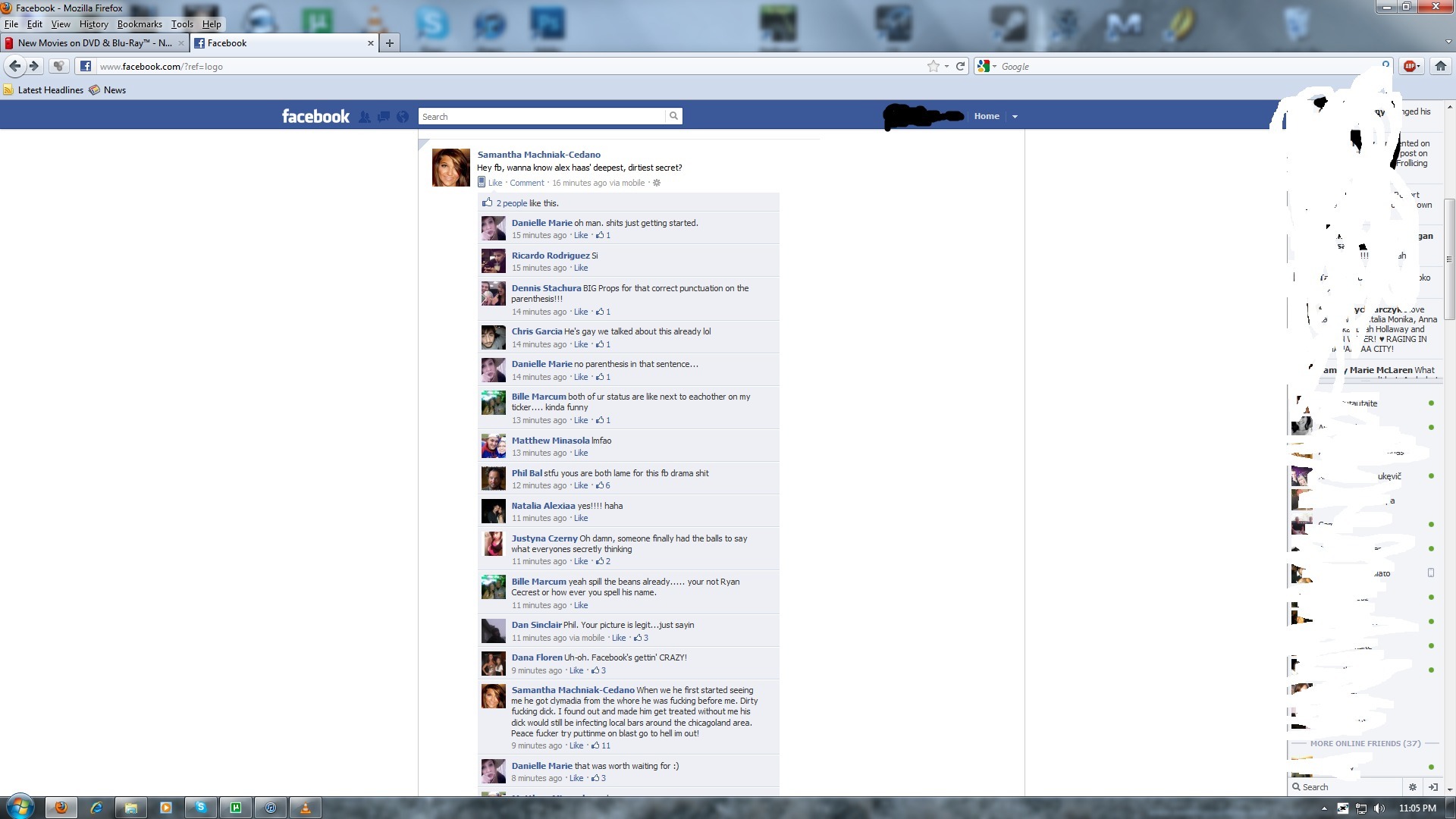The image size is (1456, 819).
Task: Click the '2 people' likes link
Action: click(511, 203)
